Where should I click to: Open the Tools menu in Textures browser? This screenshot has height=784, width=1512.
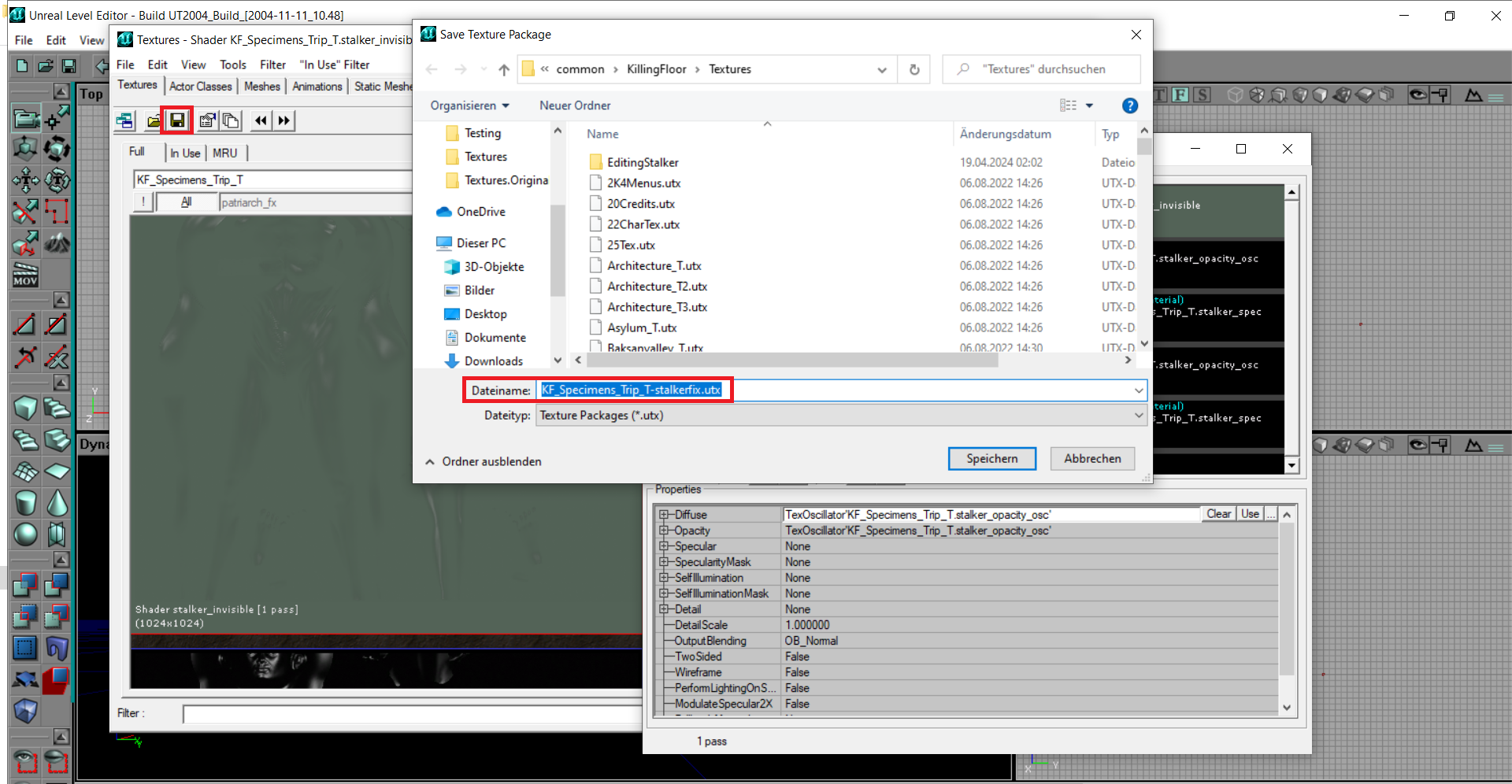(232, 65)
